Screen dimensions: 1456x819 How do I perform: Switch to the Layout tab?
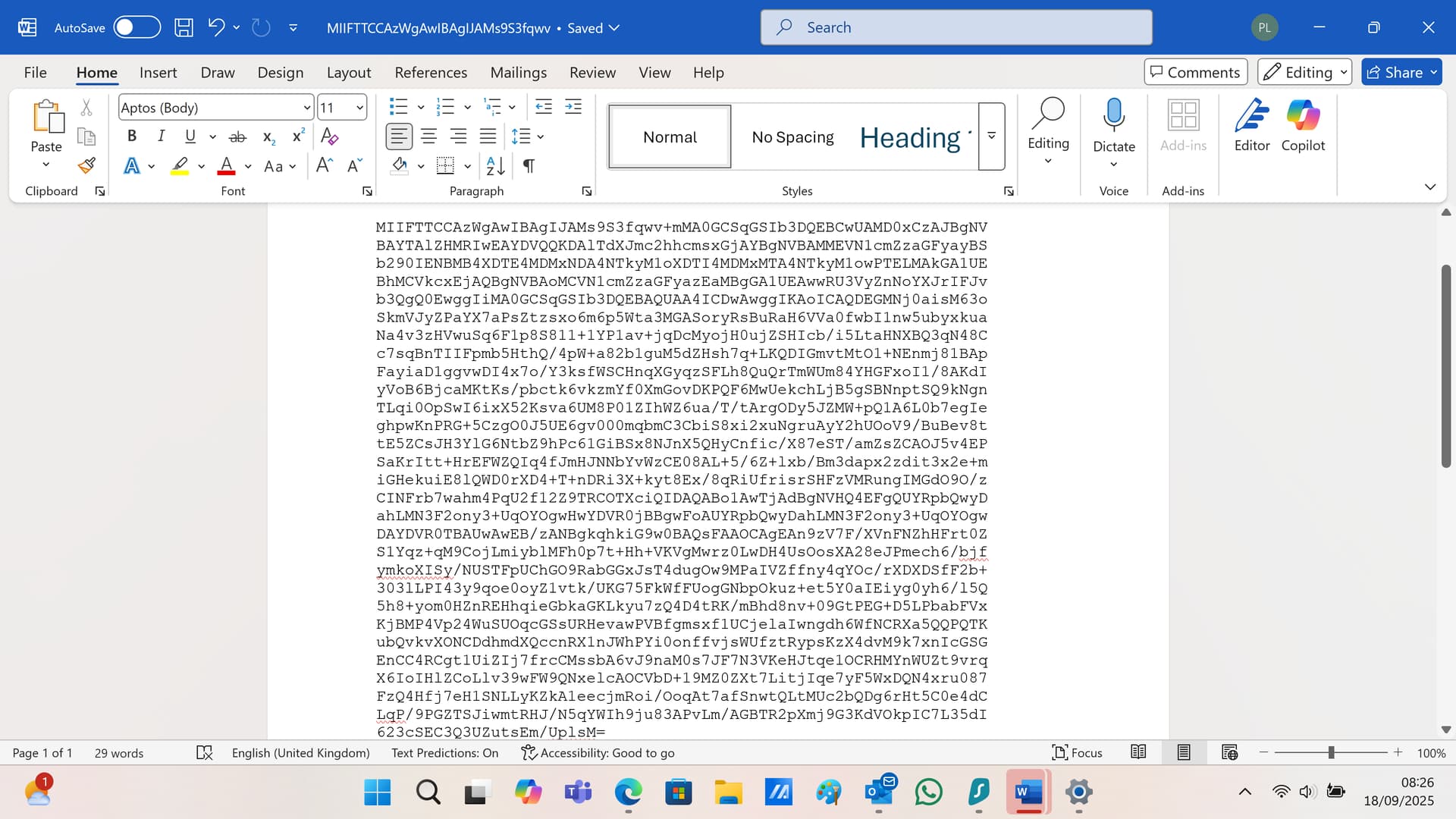coord(349,73)
